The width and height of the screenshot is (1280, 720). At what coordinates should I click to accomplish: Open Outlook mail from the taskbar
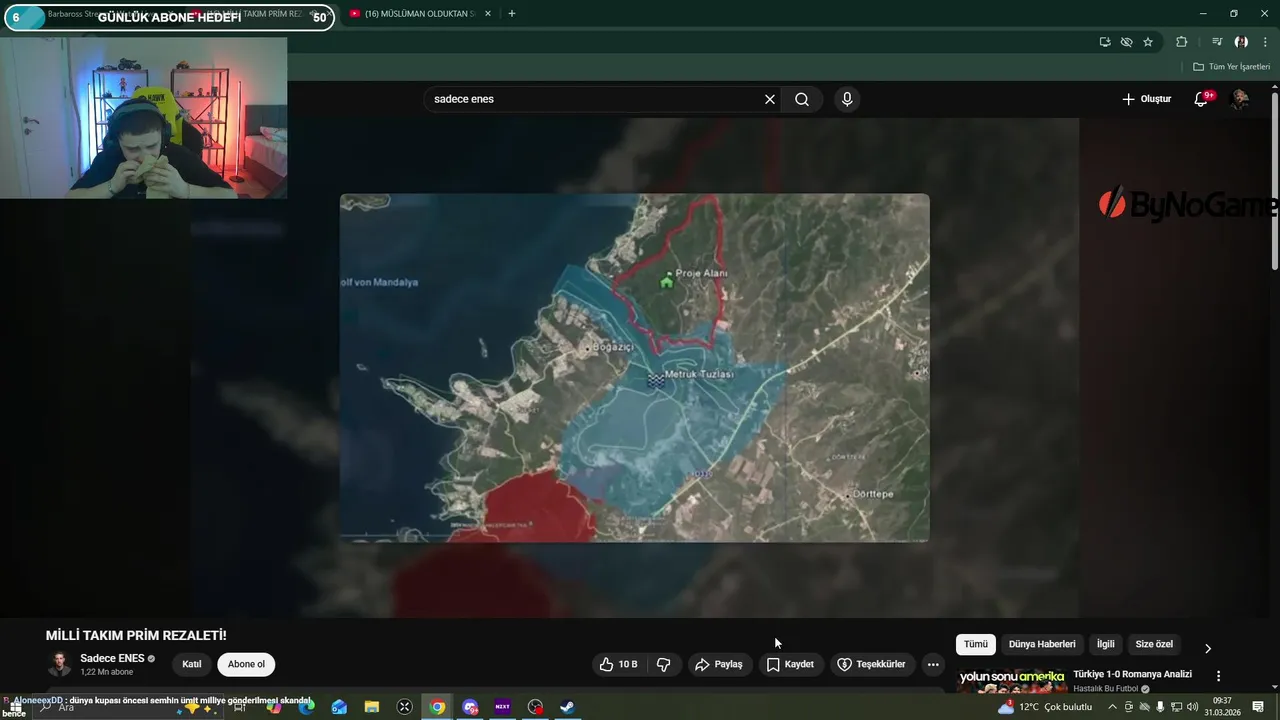pos(339,707)
